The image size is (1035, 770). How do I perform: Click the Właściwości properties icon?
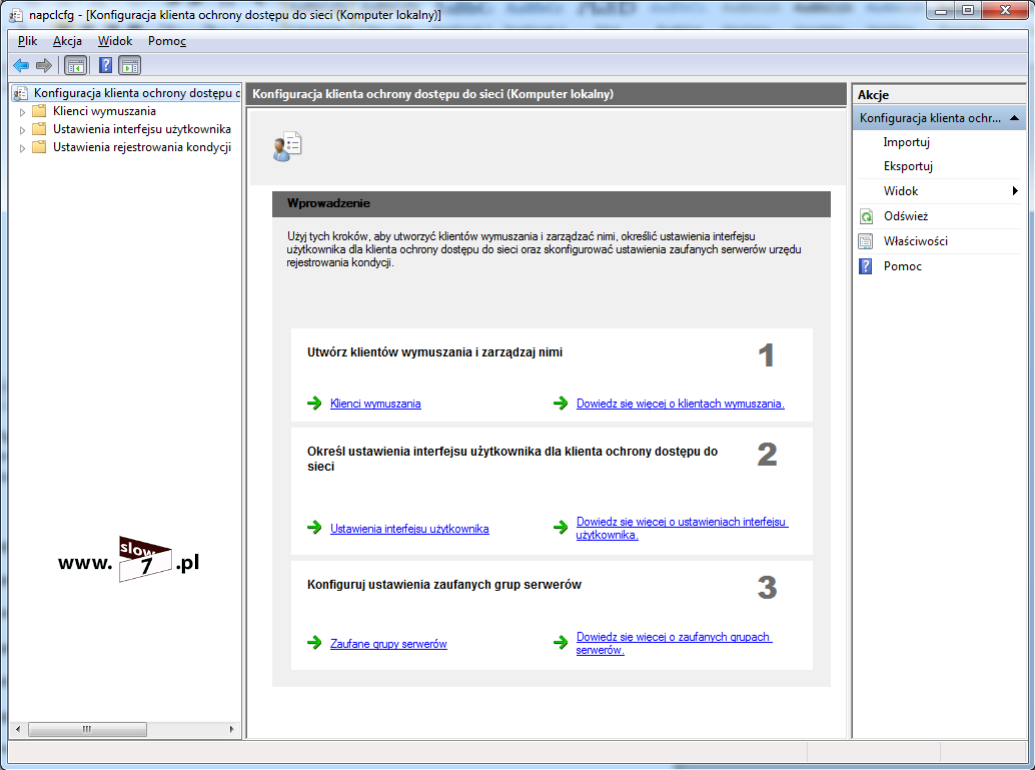pyautogui.click(x=865, y=241)
